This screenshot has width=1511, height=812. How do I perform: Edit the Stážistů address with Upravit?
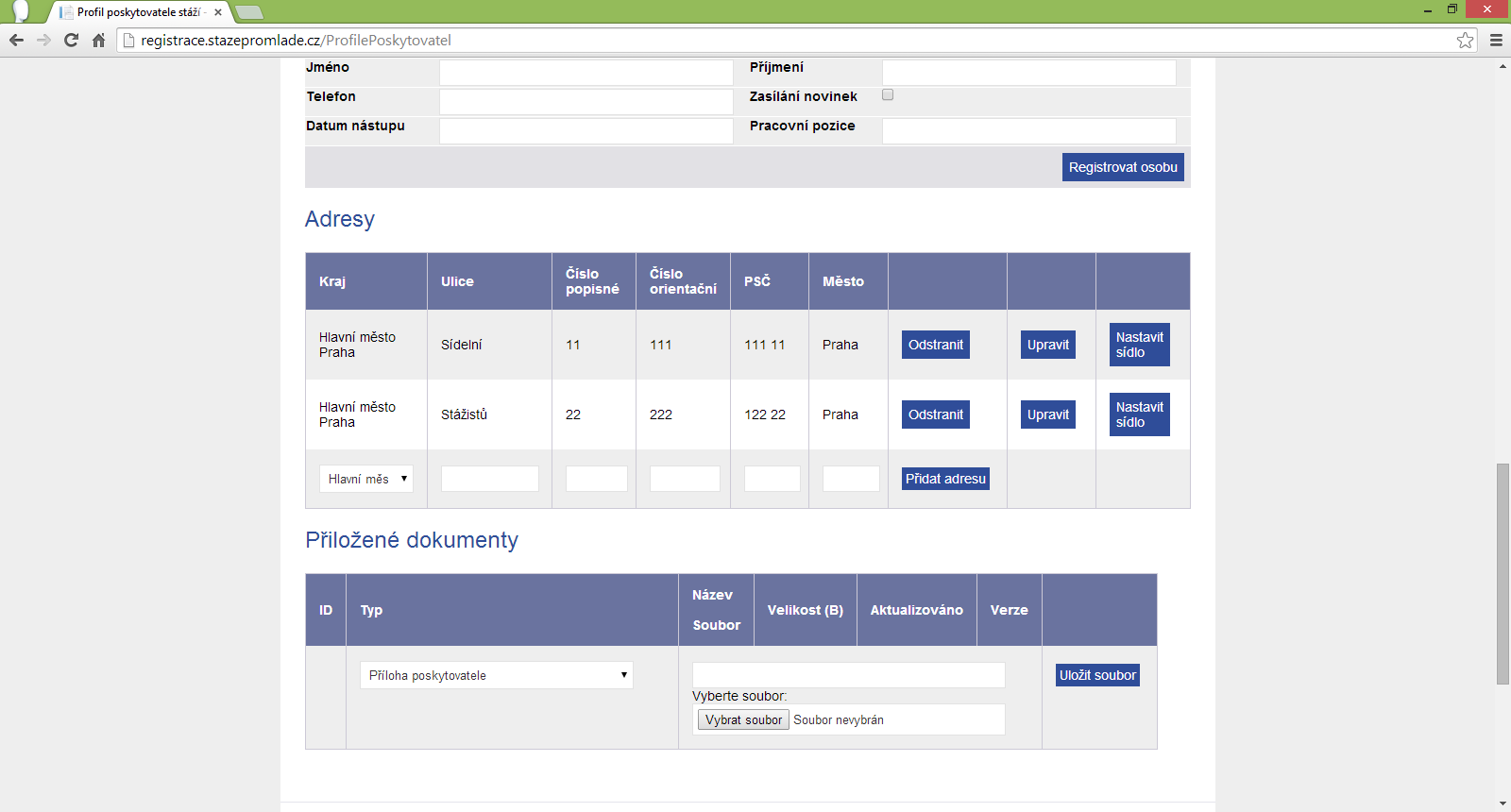pos(1048,414)
